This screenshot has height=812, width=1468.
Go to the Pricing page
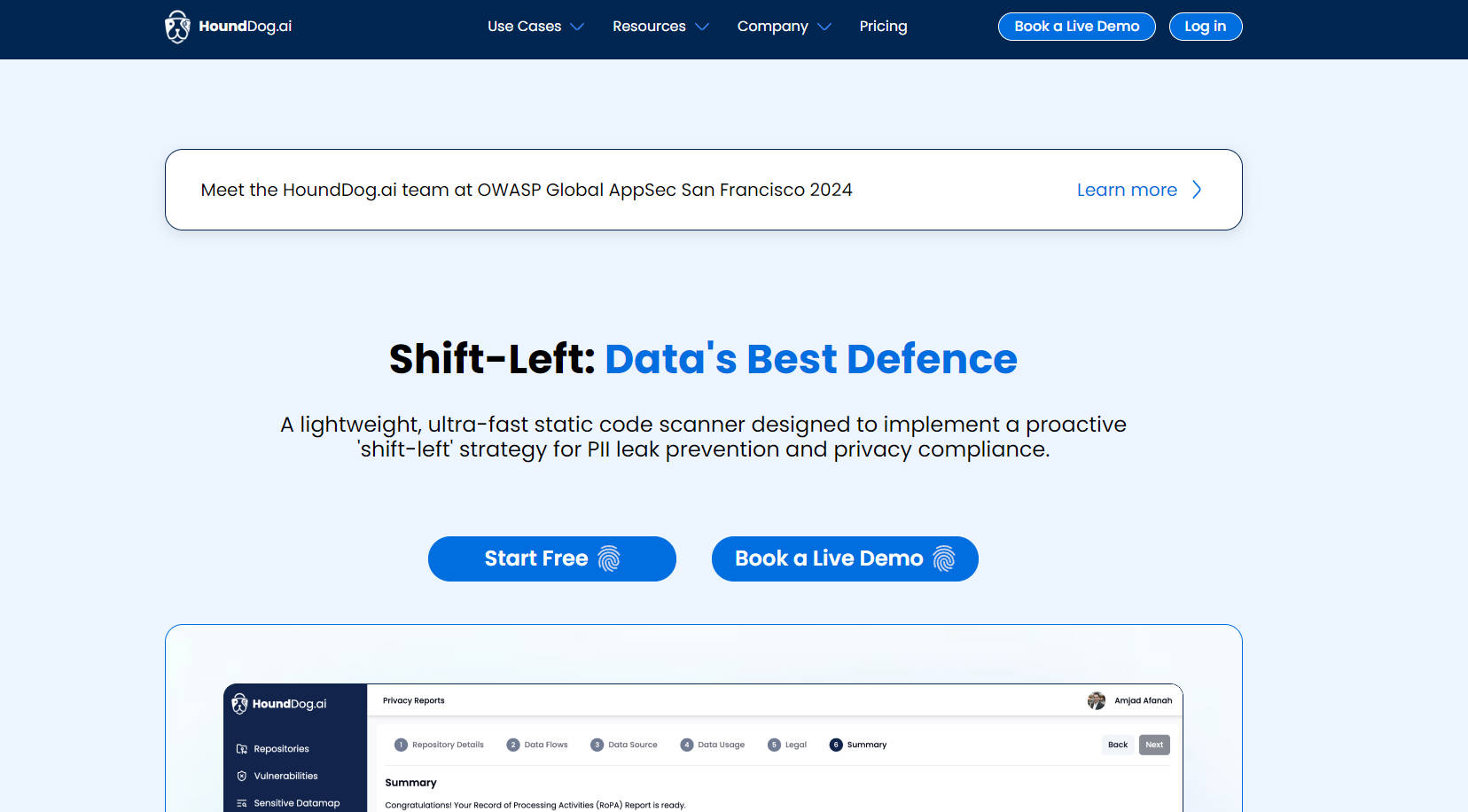[x=883, y=27]
